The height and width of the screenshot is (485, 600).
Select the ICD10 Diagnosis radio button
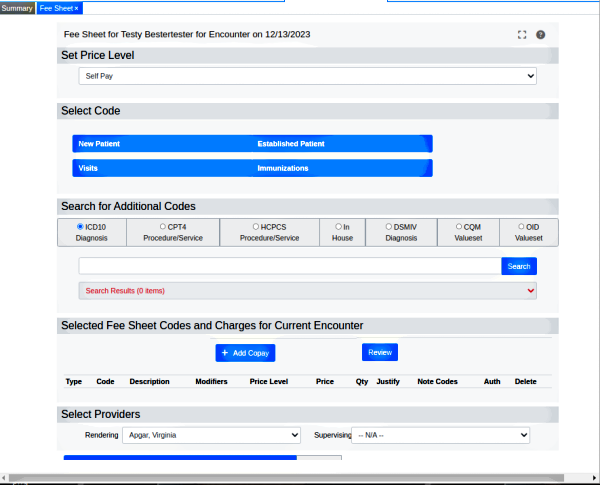80,227
